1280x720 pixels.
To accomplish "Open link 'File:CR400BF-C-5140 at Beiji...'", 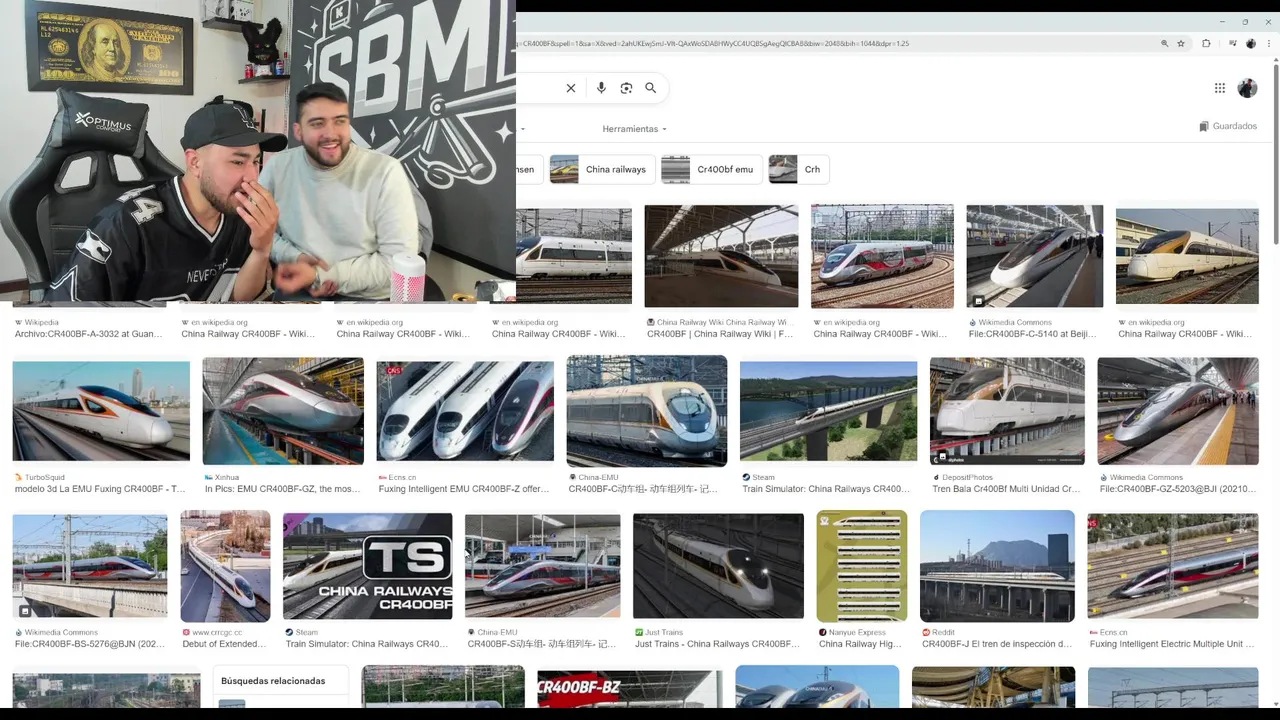I will [x=1033, y=334].
